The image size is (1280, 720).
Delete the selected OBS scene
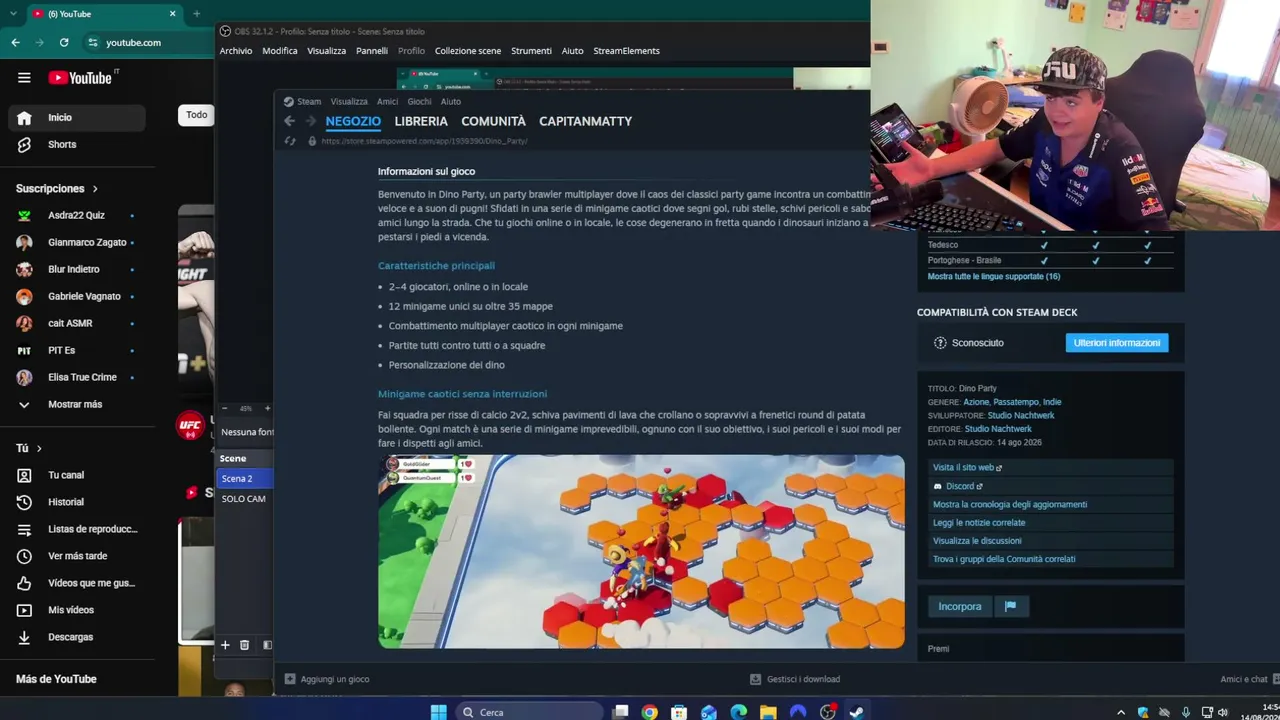click(x=244, y=645)
